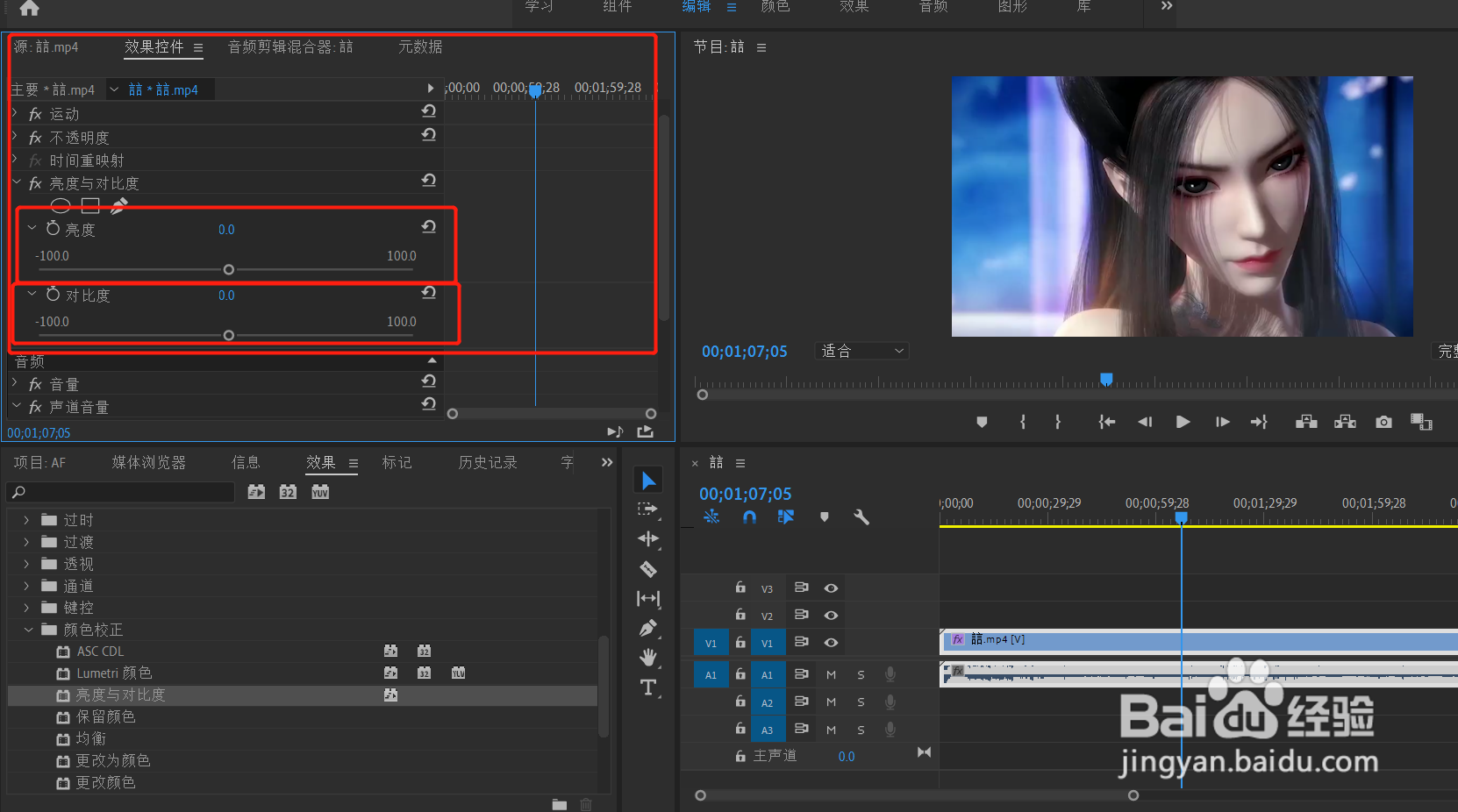Switch to the Hand tool

click(648, 658)
